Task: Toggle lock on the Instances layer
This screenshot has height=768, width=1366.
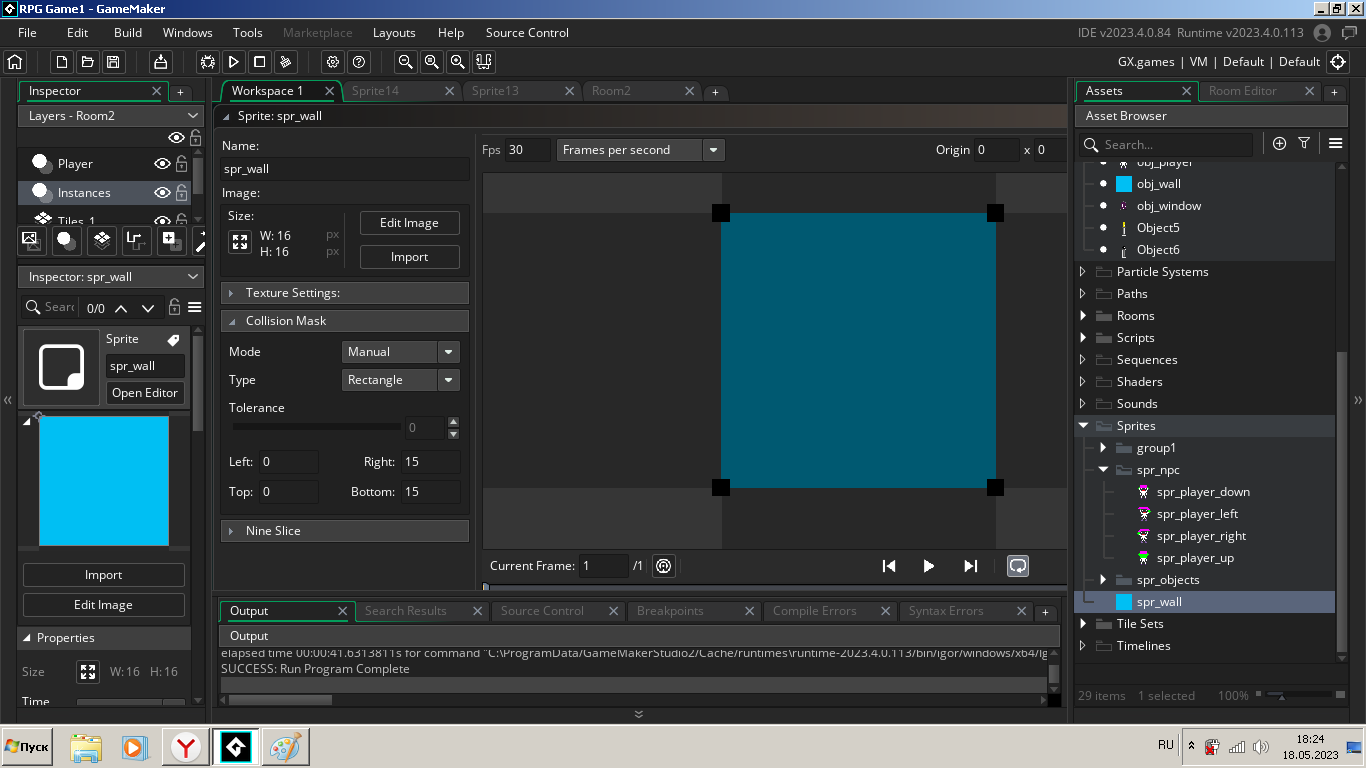Action: pos(182,193)
